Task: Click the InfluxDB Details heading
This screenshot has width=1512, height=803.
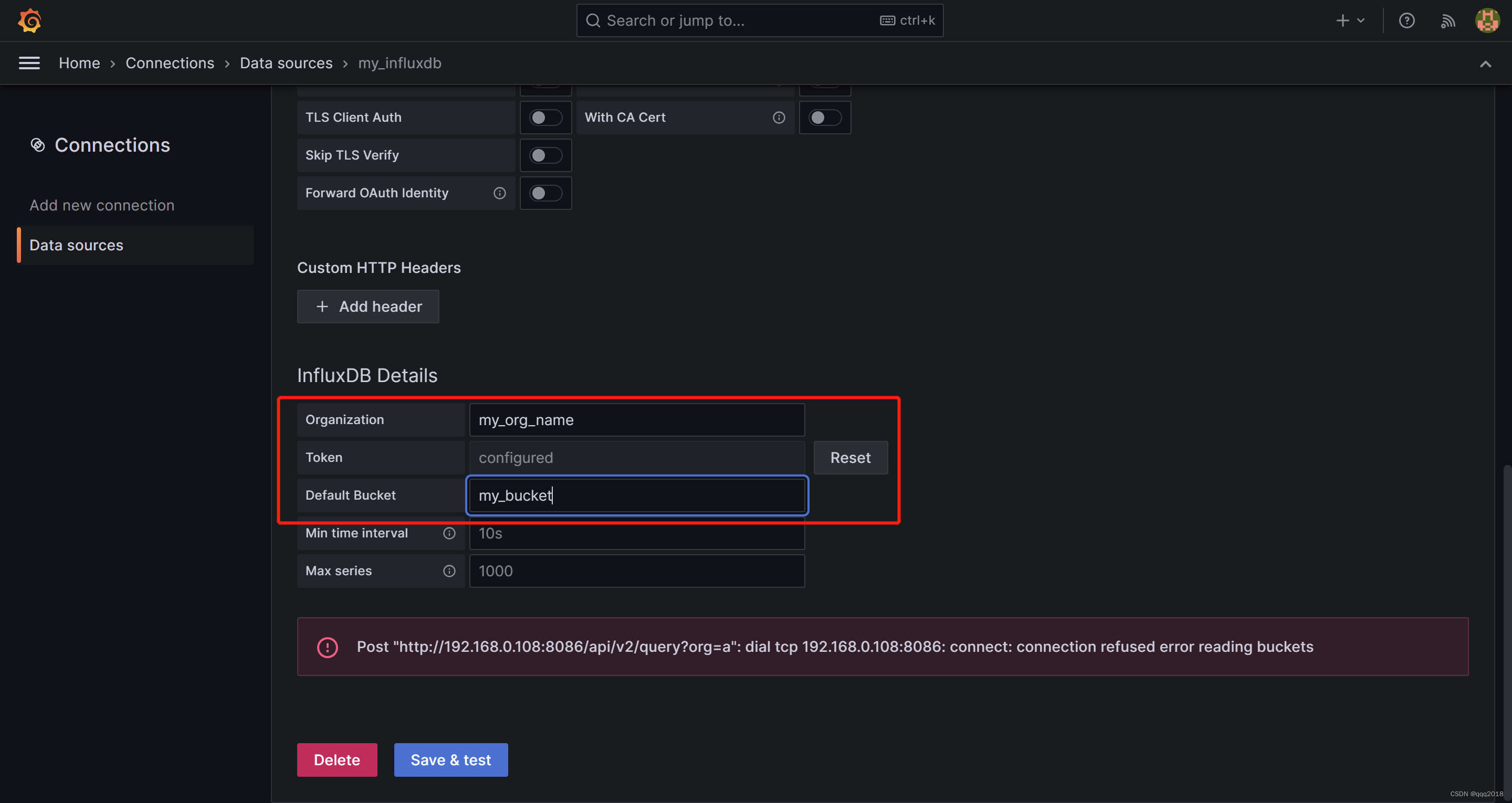Action: (x=367, y=375)
